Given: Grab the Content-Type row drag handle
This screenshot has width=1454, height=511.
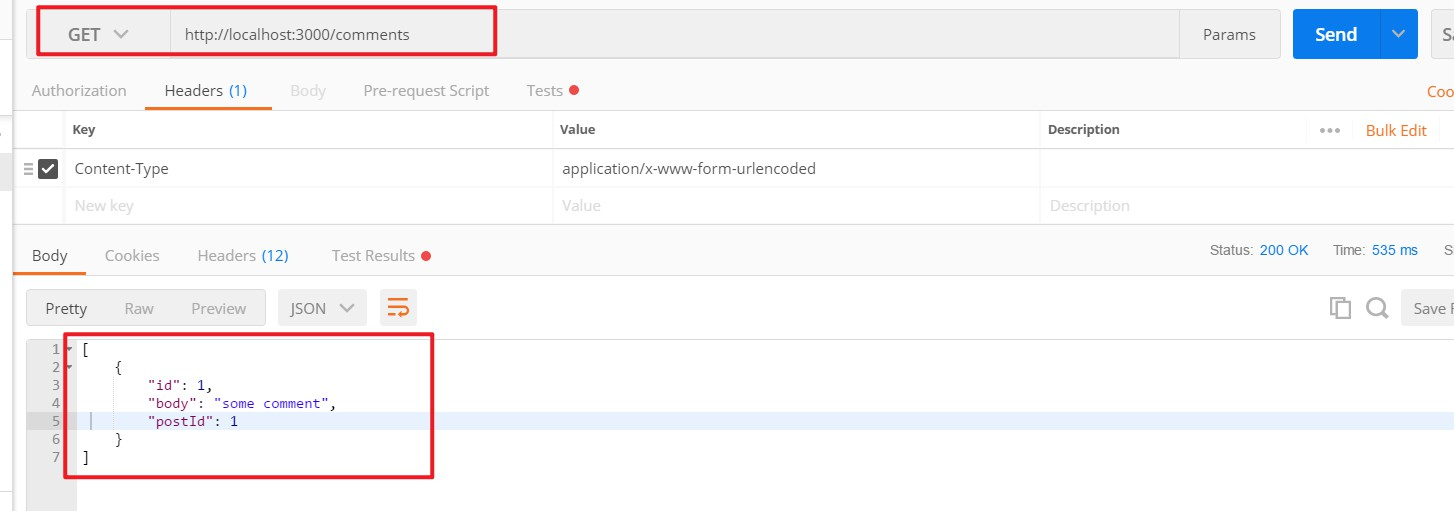Looking at the screenshot, I should point(28,169).
